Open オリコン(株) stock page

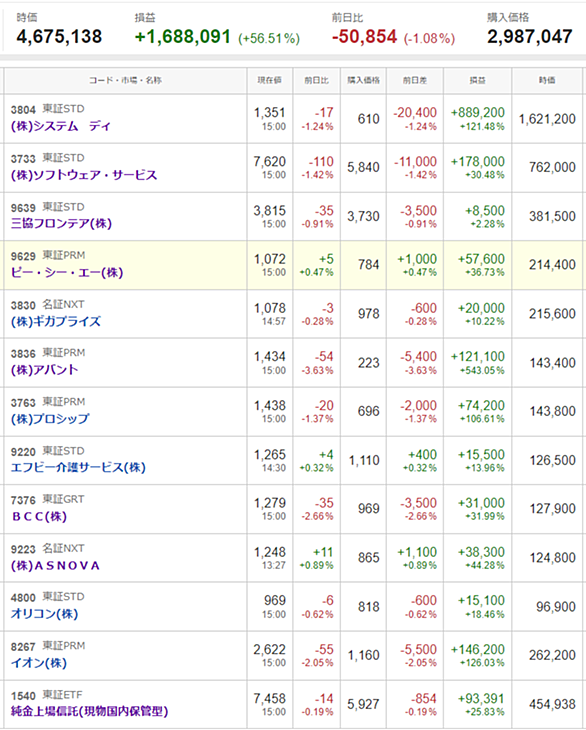click(44, 614)
